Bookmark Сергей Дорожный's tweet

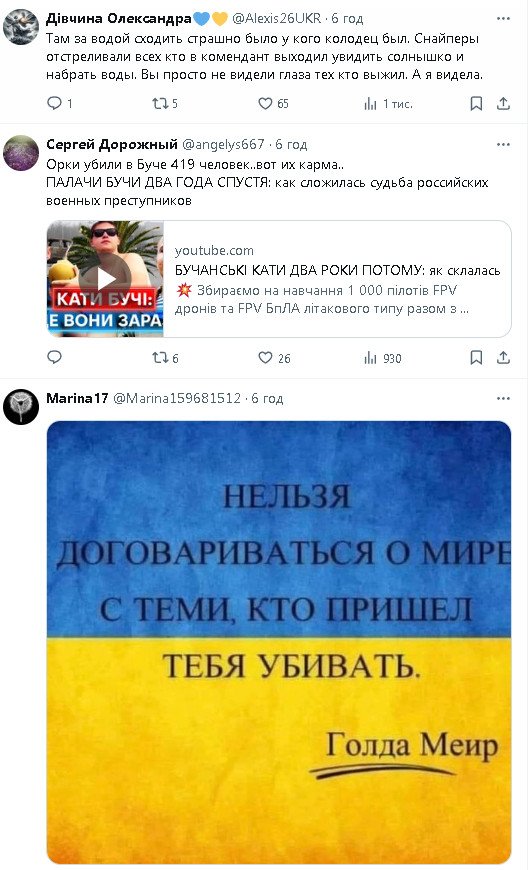(476, 358)
